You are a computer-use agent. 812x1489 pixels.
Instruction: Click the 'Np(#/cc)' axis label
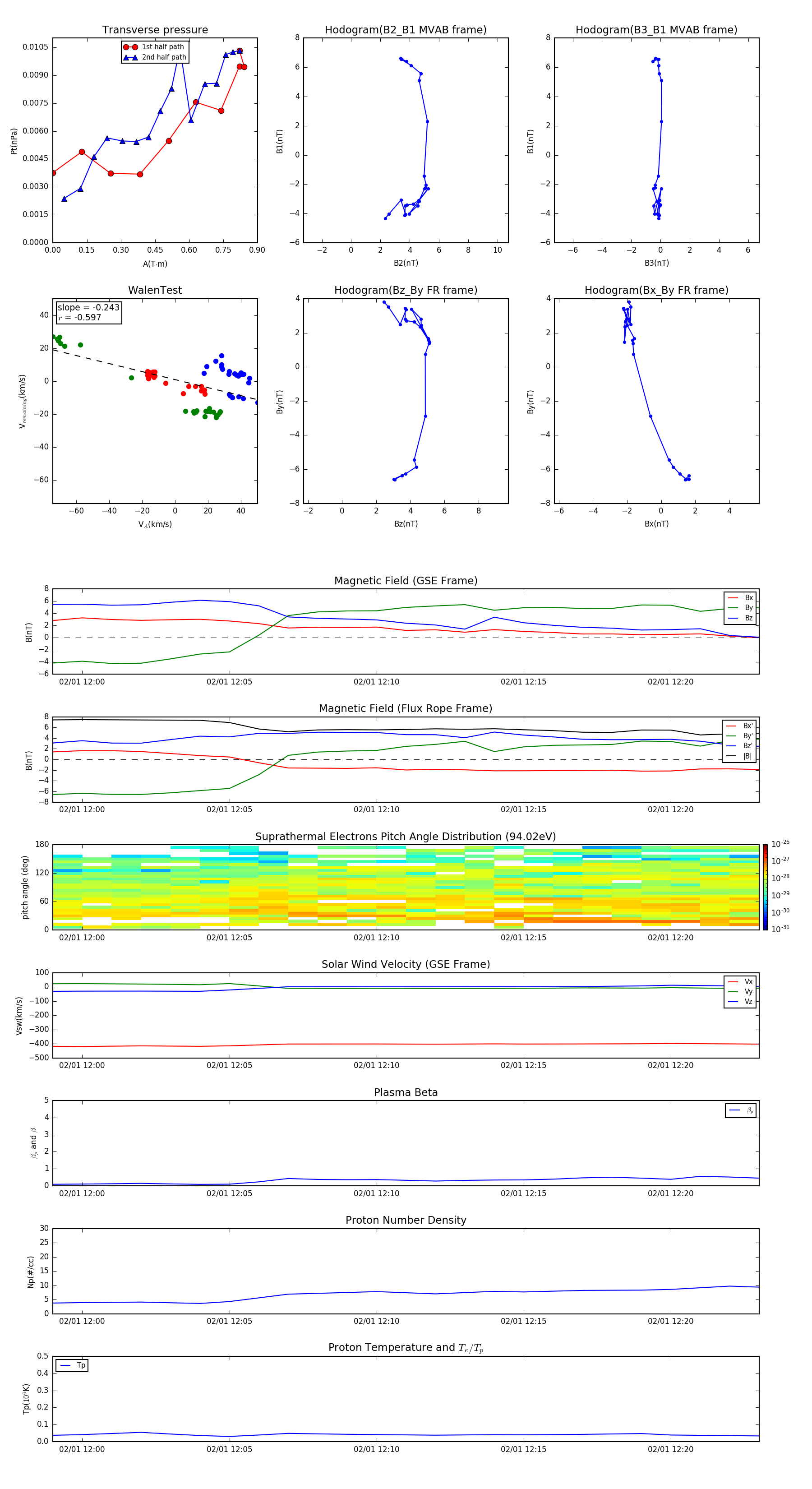tap(31, 1272)
